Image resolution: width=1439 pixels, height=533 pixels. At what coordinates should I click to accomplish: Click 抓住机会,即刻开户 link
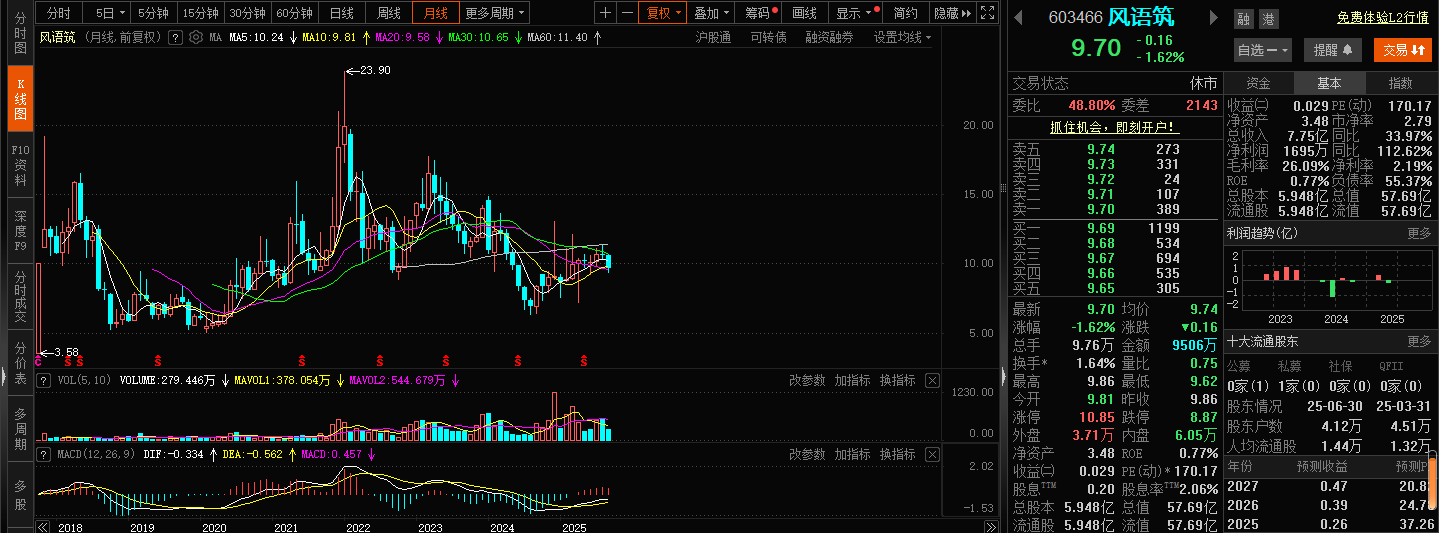coord(1114,127)
